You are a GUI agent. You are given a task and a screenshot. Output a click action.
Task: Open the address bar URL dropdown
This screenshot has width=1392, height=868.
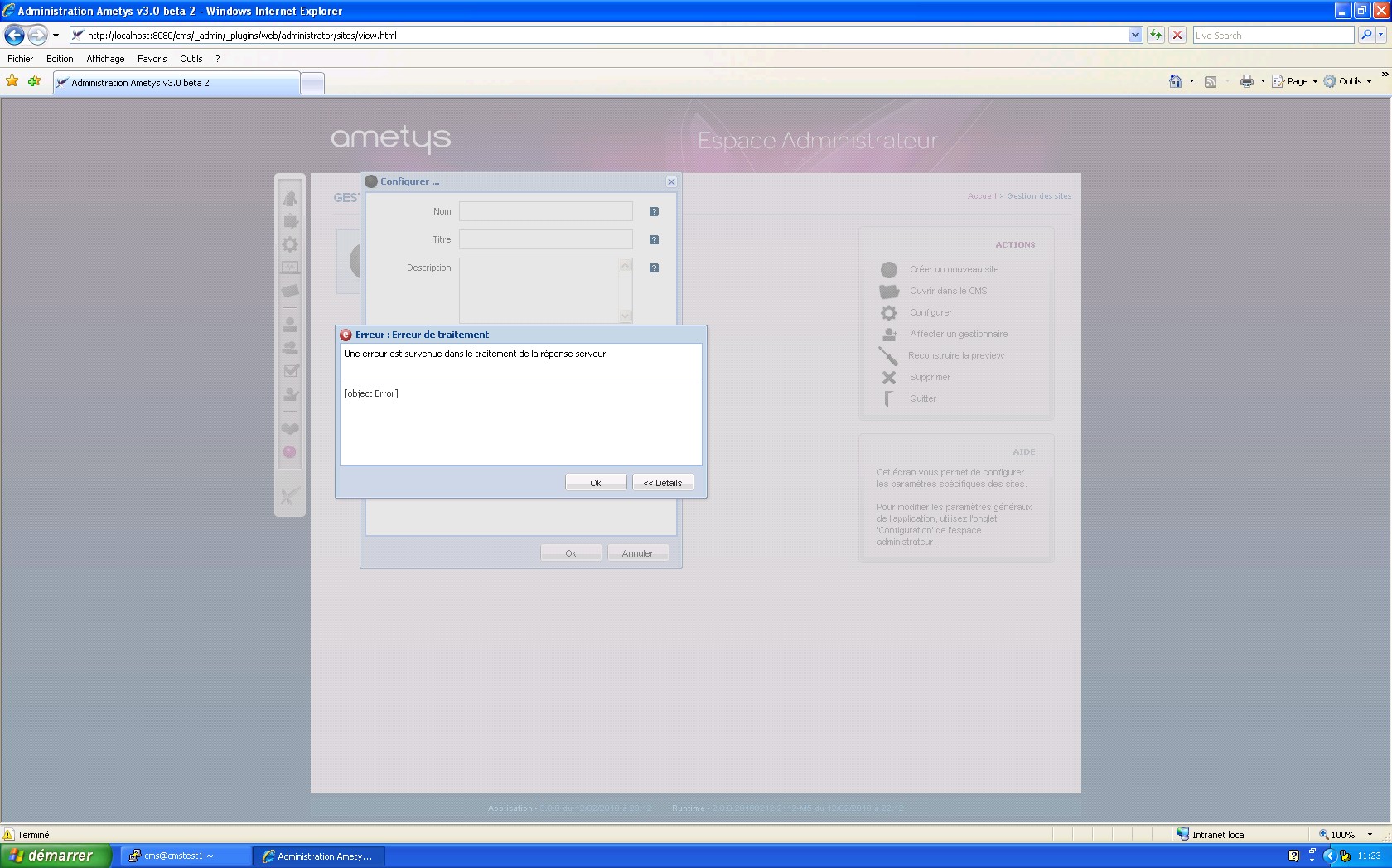[1135, 36]
